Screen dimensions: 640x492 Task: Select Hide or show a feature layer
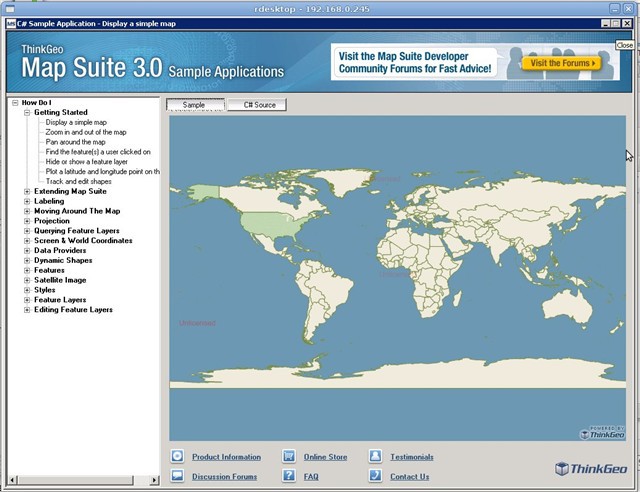(87, 162)
